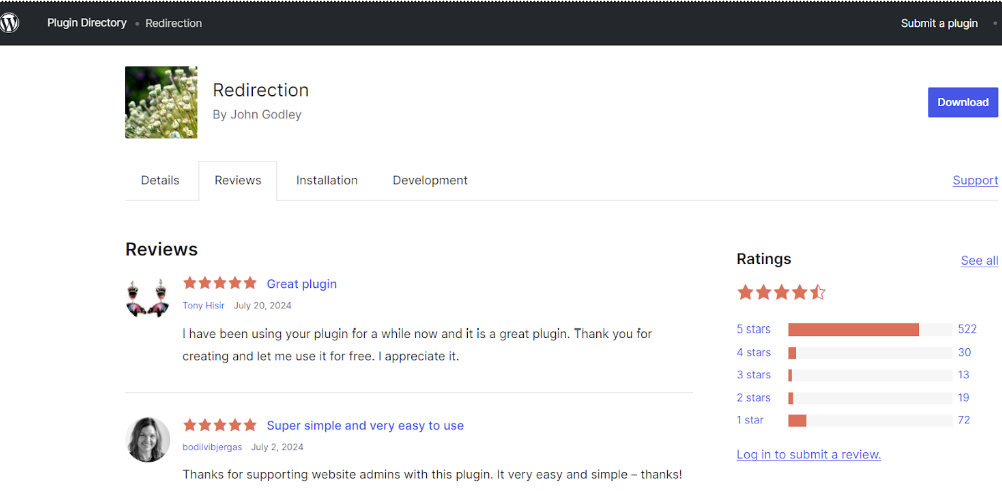
Task: Filter reviews by 1 star link
Action: pyautogui.click(x=750, y=420)
